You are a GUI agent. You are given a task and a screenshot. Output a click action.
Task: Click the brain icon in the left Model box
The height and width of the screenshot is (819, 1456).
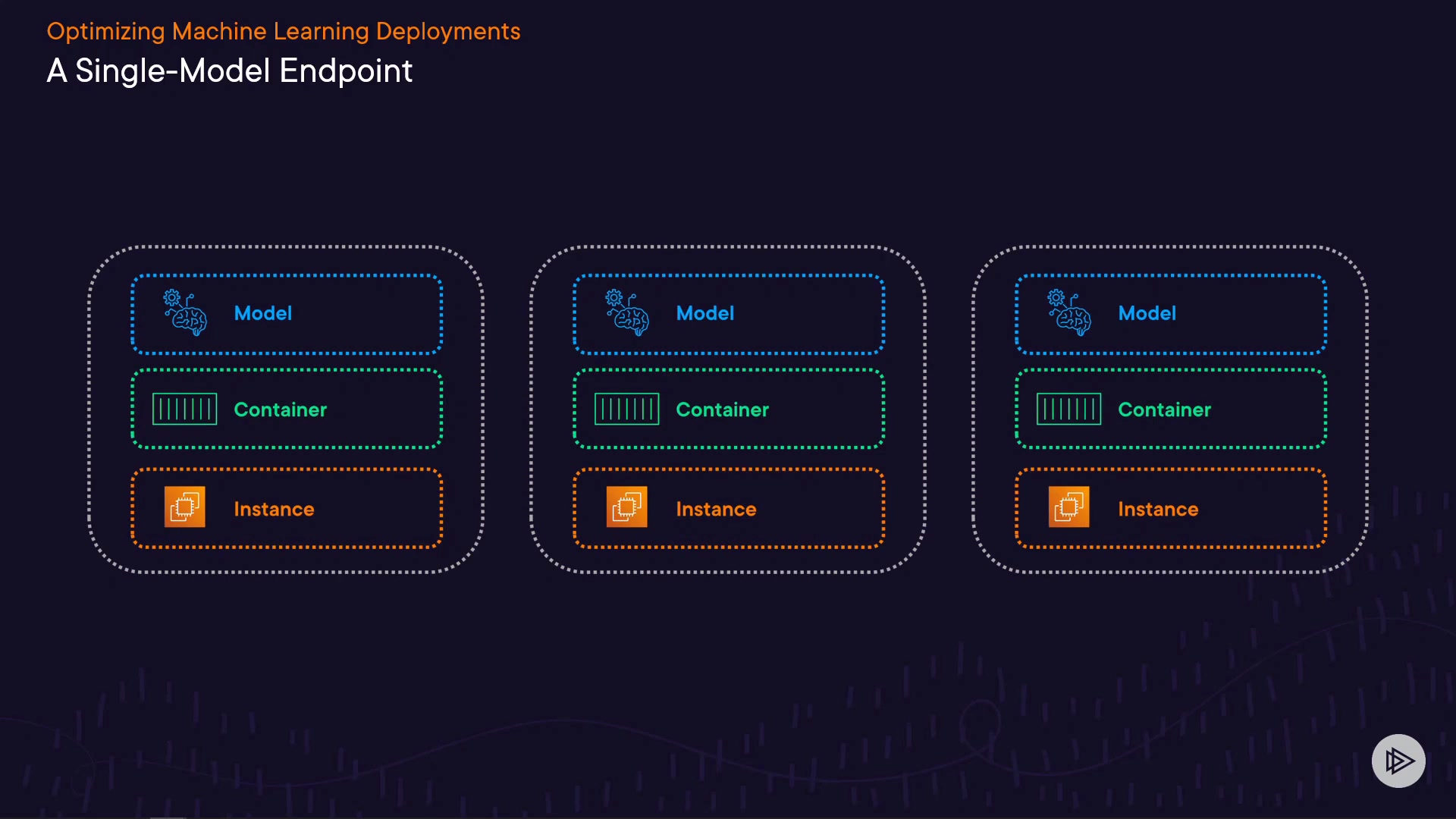click(185, 312)
